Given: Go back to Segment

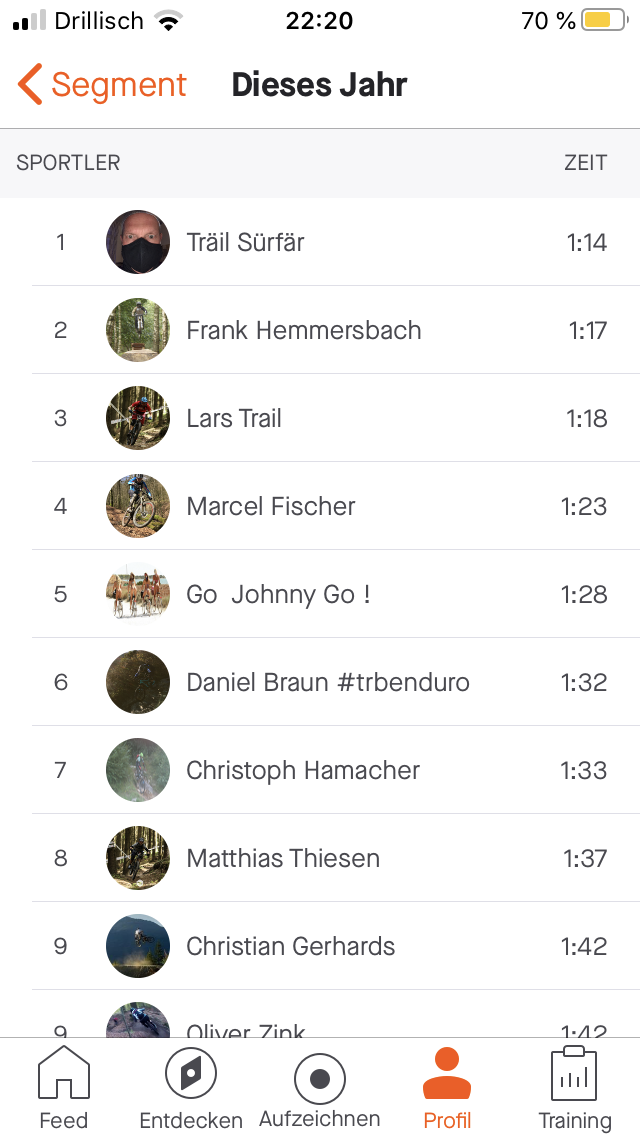Looking at the screenshot, I should tap(118, 85).
